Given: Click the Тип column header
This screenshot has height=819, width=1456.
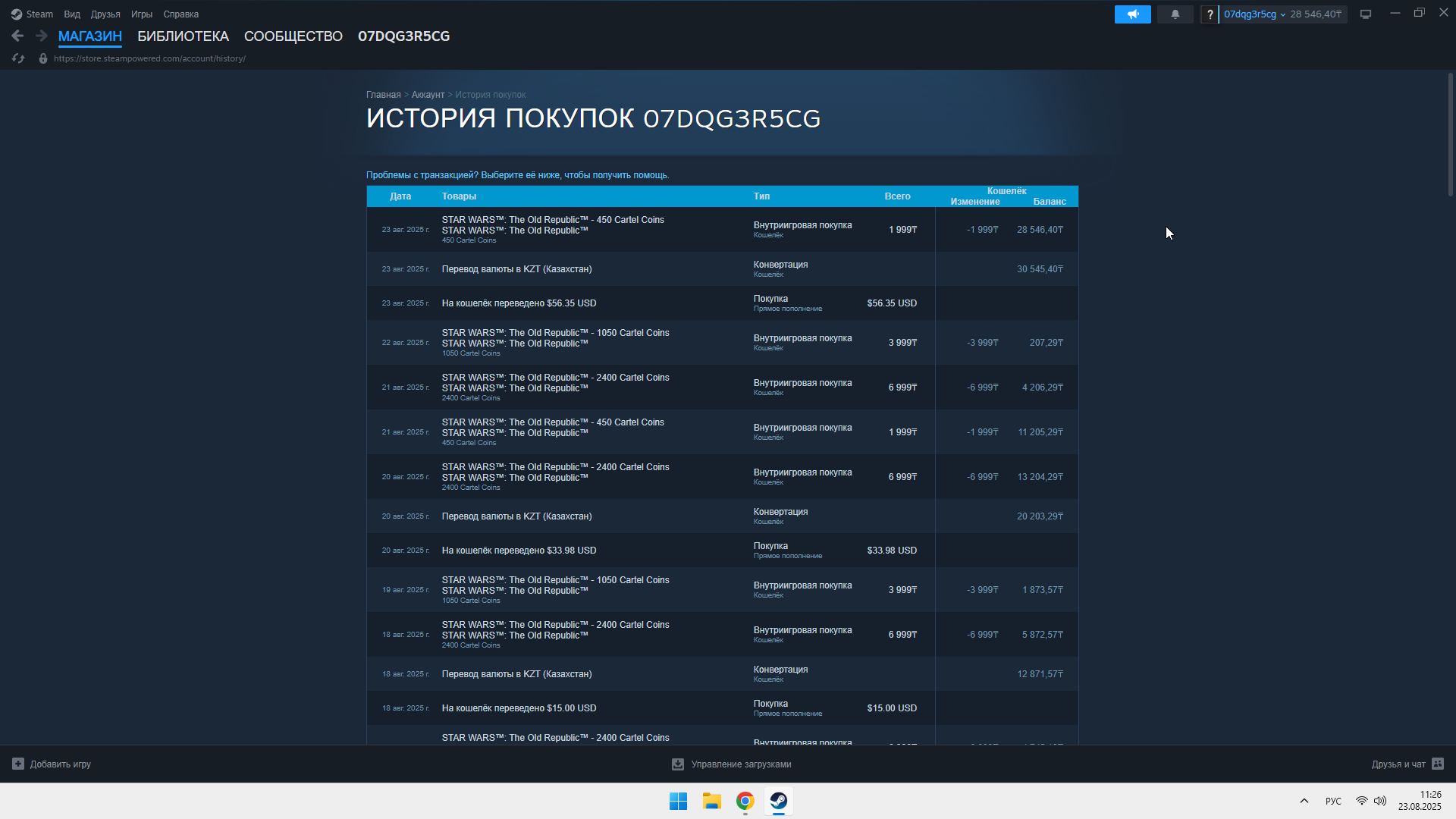Looking at the screenshot, I should 761,196.
